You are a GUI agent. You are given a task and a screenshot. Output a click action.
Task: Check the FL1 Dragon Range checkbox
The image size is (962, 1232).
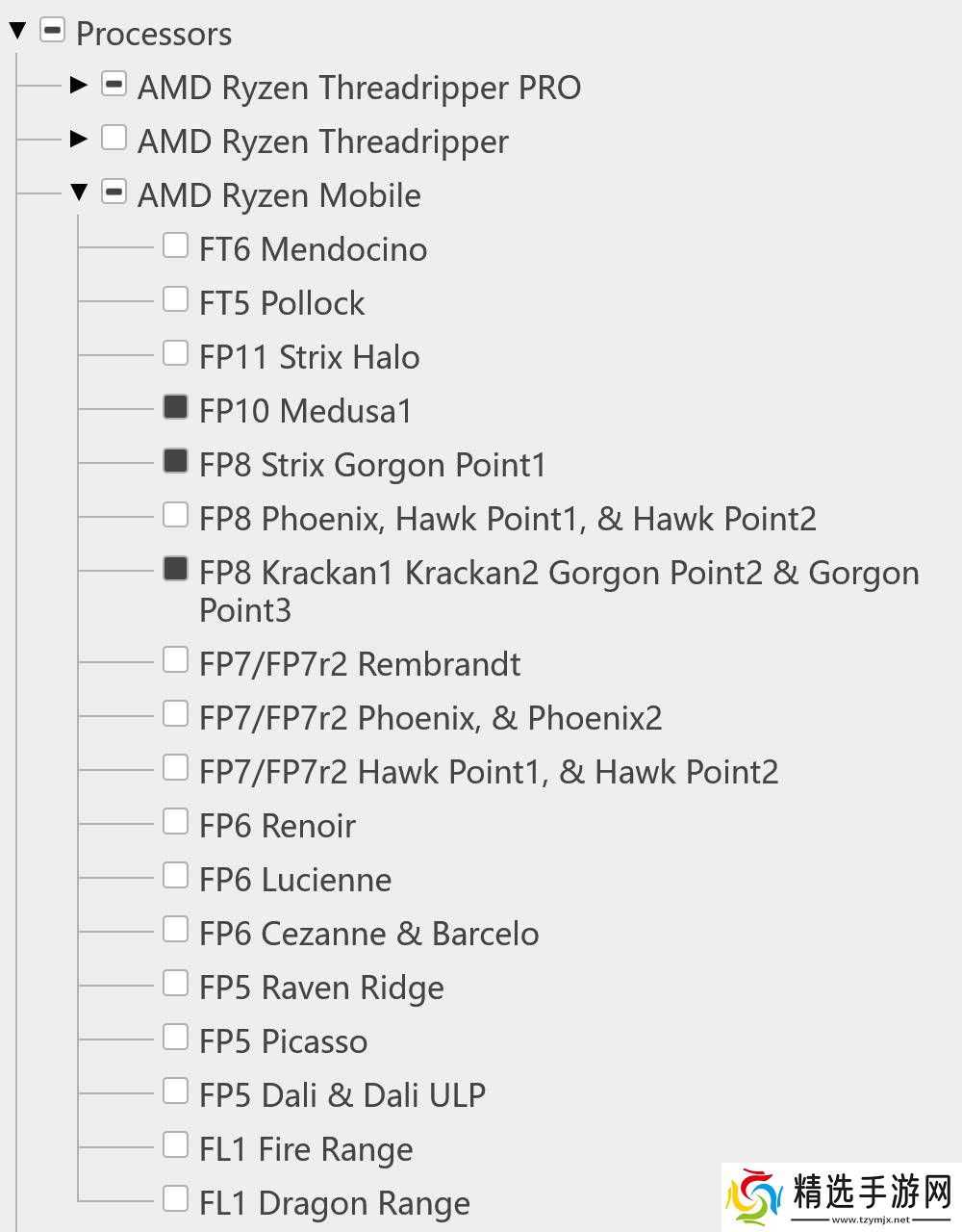(x=175, y=1198)
